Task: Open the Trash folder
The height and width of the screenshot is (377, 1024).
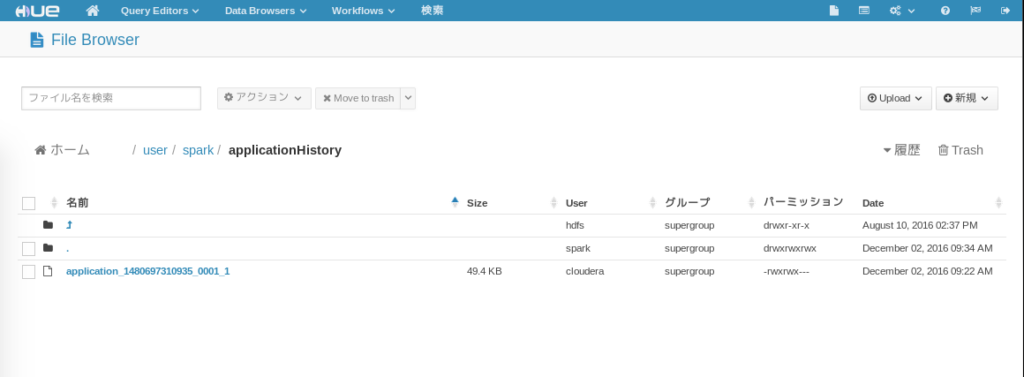Action: (x=960, y=150)
